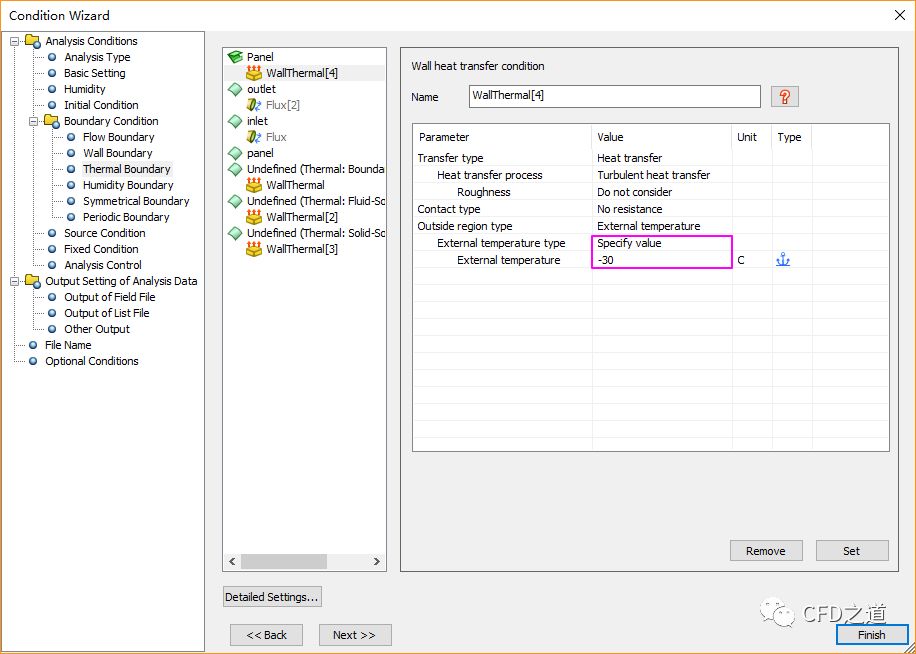Screen dimensions: 916x654
Task: Select the WallThermal[2] condition icon
Action: tap(254, 217)
